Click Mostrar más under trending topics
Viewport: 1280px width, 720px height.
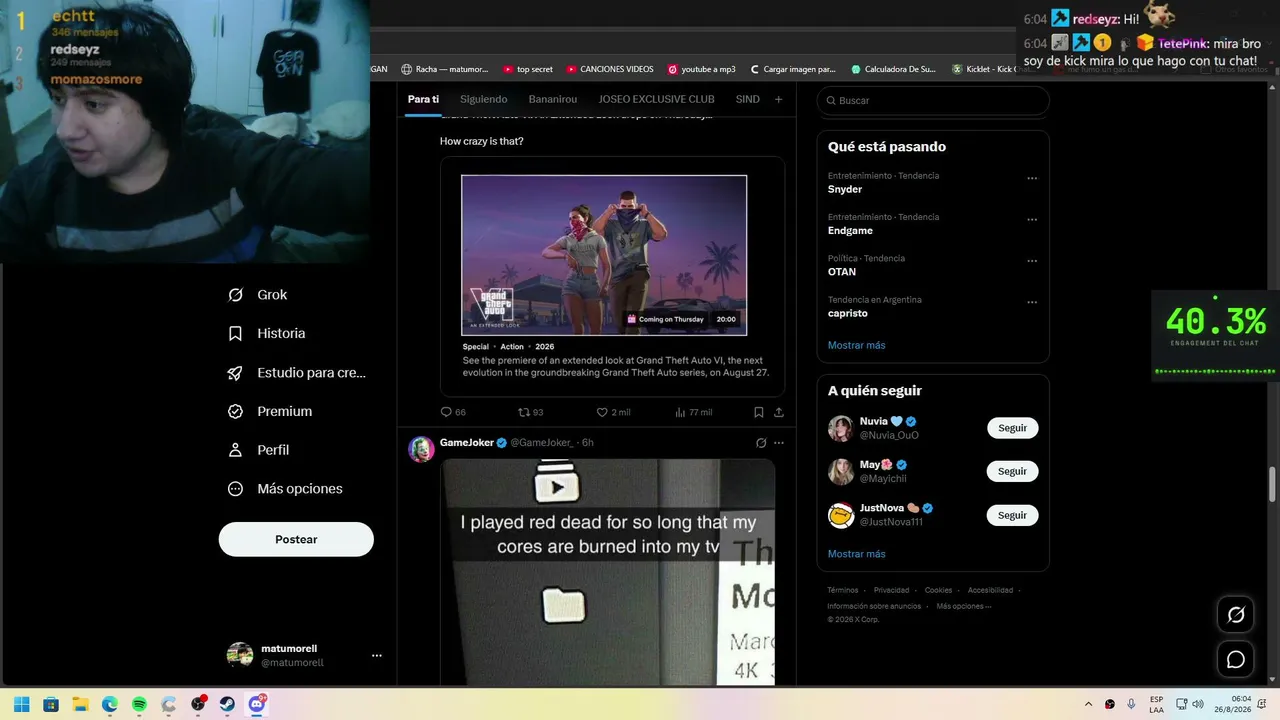point(856,345)
